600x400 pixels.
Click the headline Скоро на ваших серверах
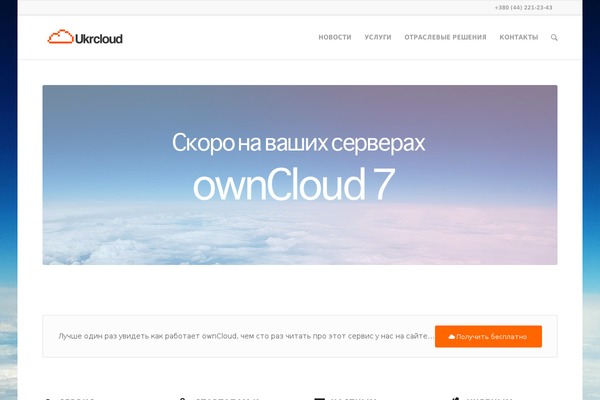[298, 143]
